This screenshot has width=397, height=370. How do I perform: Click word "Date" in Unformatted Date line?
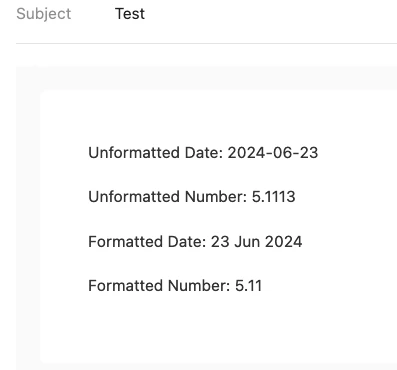pyautogui.click(x=204, y=153)
